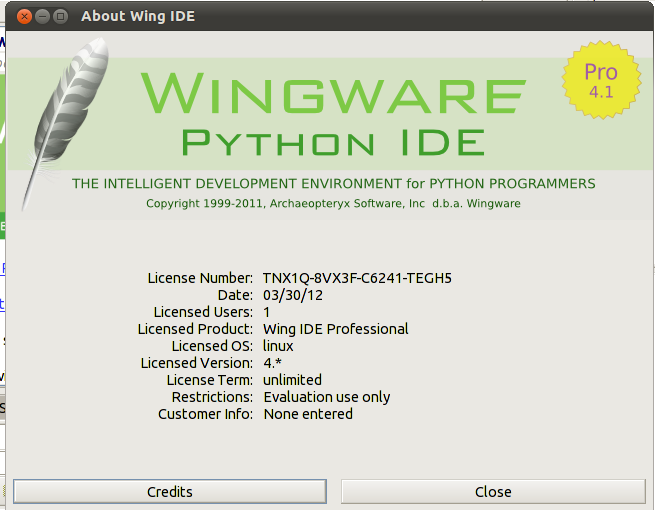Viewport: 655px width, 510px height.
Task: Click the Customer Info label
Action: tap(206, 414)
